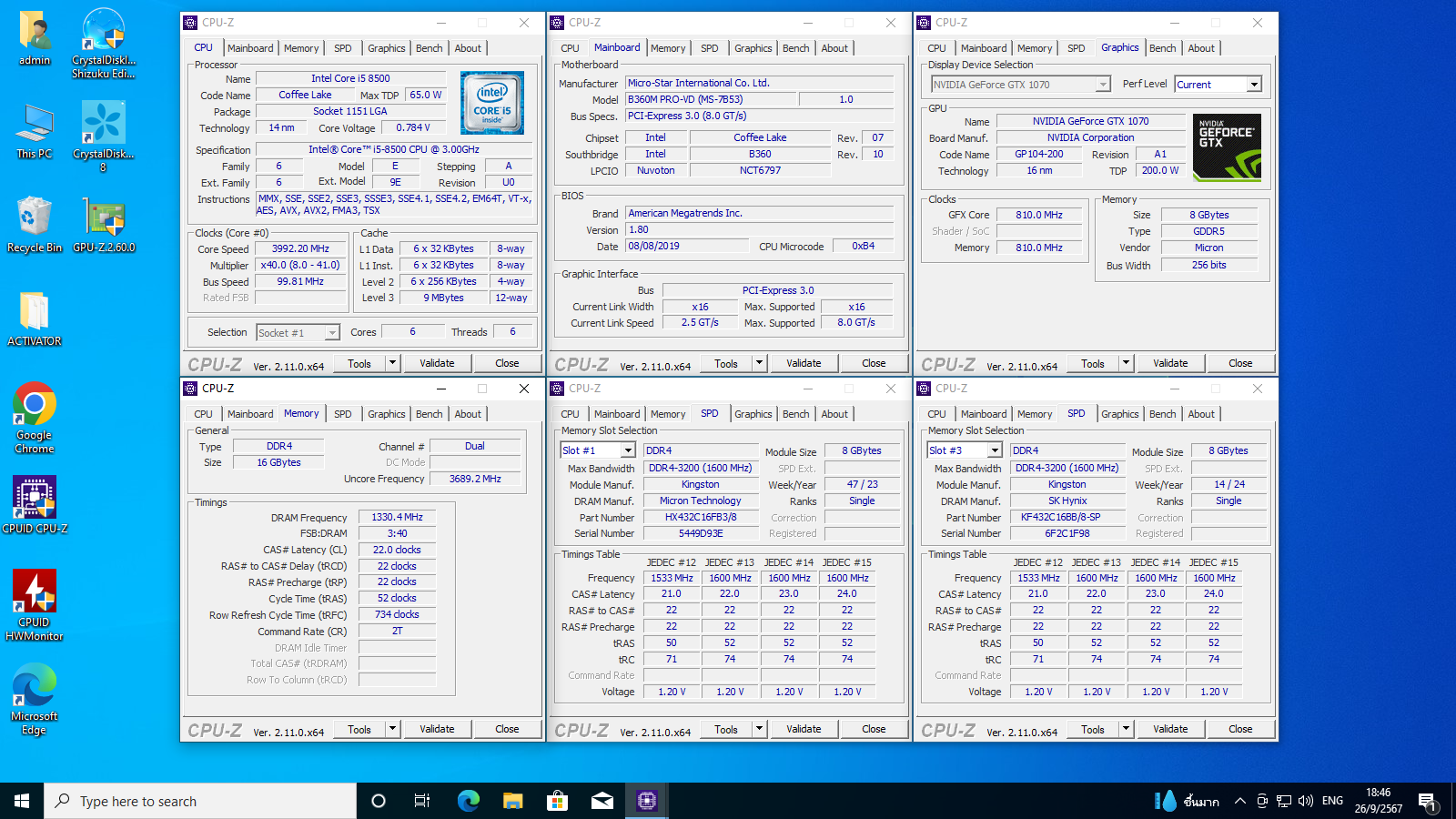
Task: Click the DRAM Frequency value 1330.4 MHz
Action: pos(397,517)
